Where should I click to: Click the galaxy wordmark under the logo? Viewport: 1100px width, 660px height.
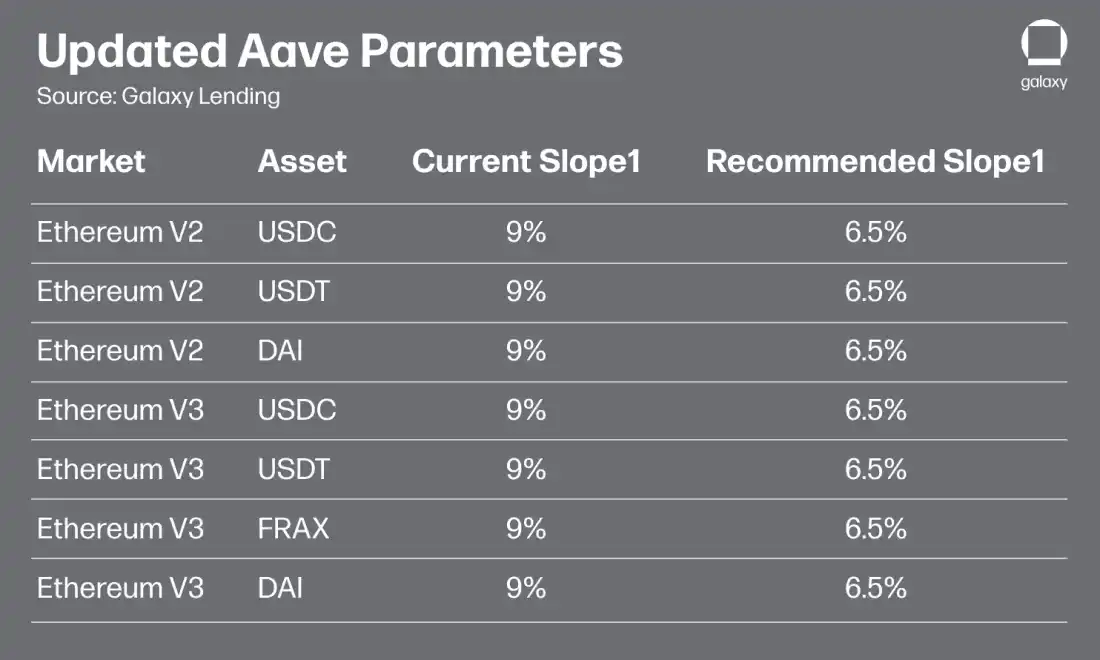tap(1044, 82)
